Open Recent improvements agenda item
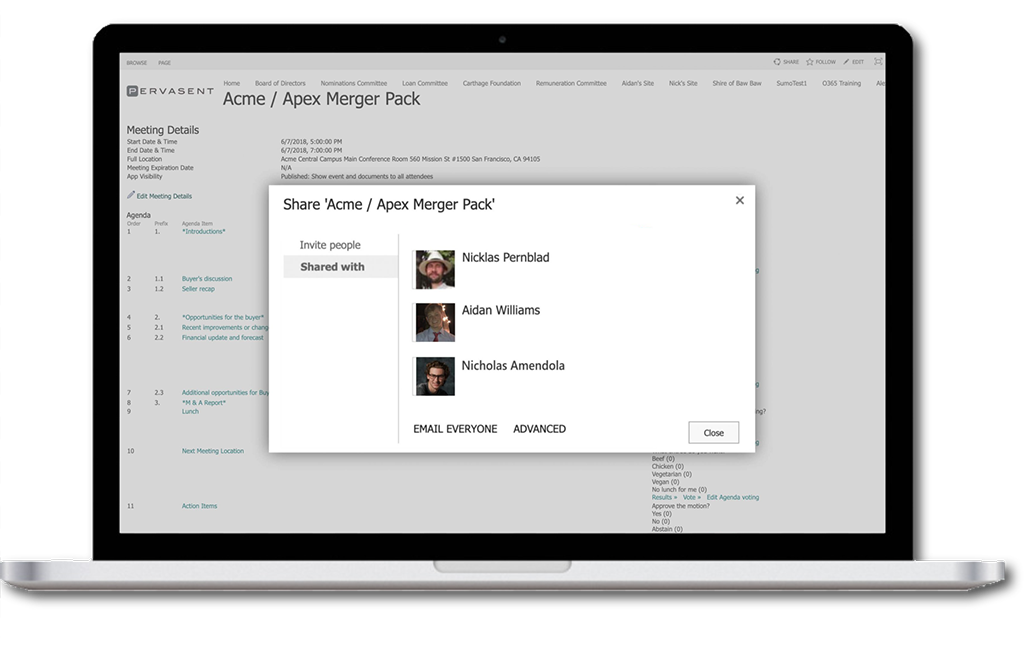 pyautogui.click(x=225, y=328)
